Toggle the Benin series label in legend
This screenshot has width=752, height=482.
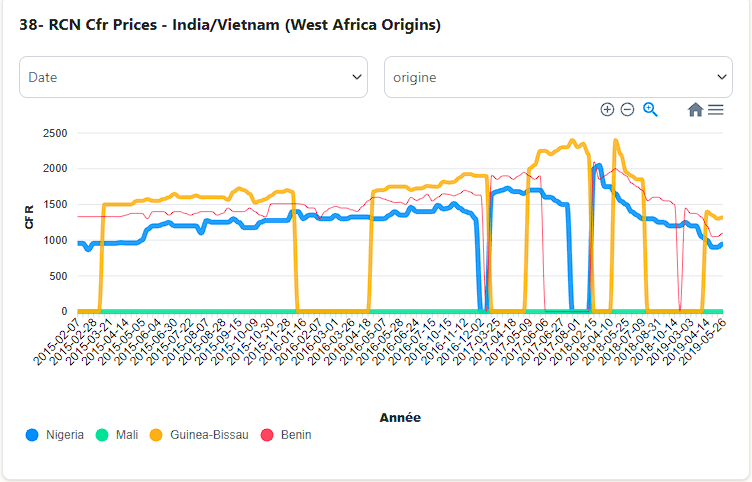[295, 435]
